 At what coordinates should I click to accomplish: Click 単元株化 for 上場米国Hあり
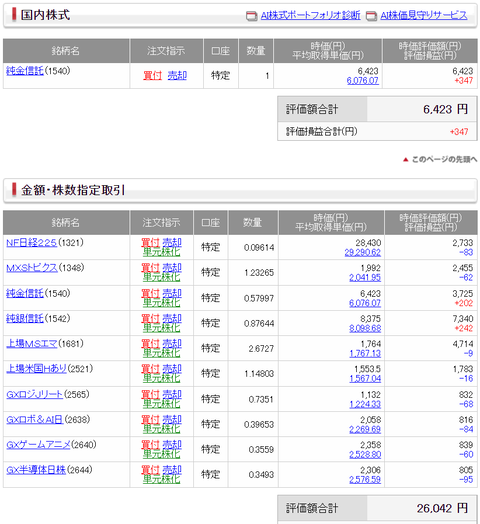tap(161, 378)
